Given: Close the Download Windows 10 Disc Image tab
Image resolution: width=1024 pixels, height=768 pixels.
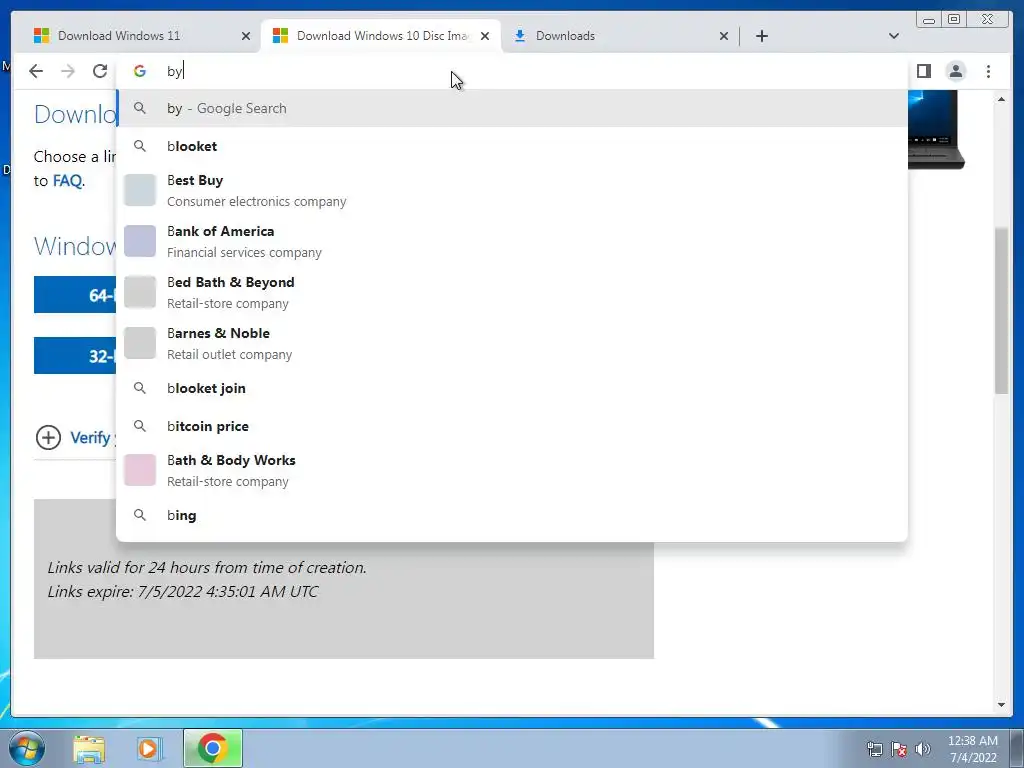Looking at the screenshot, I should (x=485, y=36).
